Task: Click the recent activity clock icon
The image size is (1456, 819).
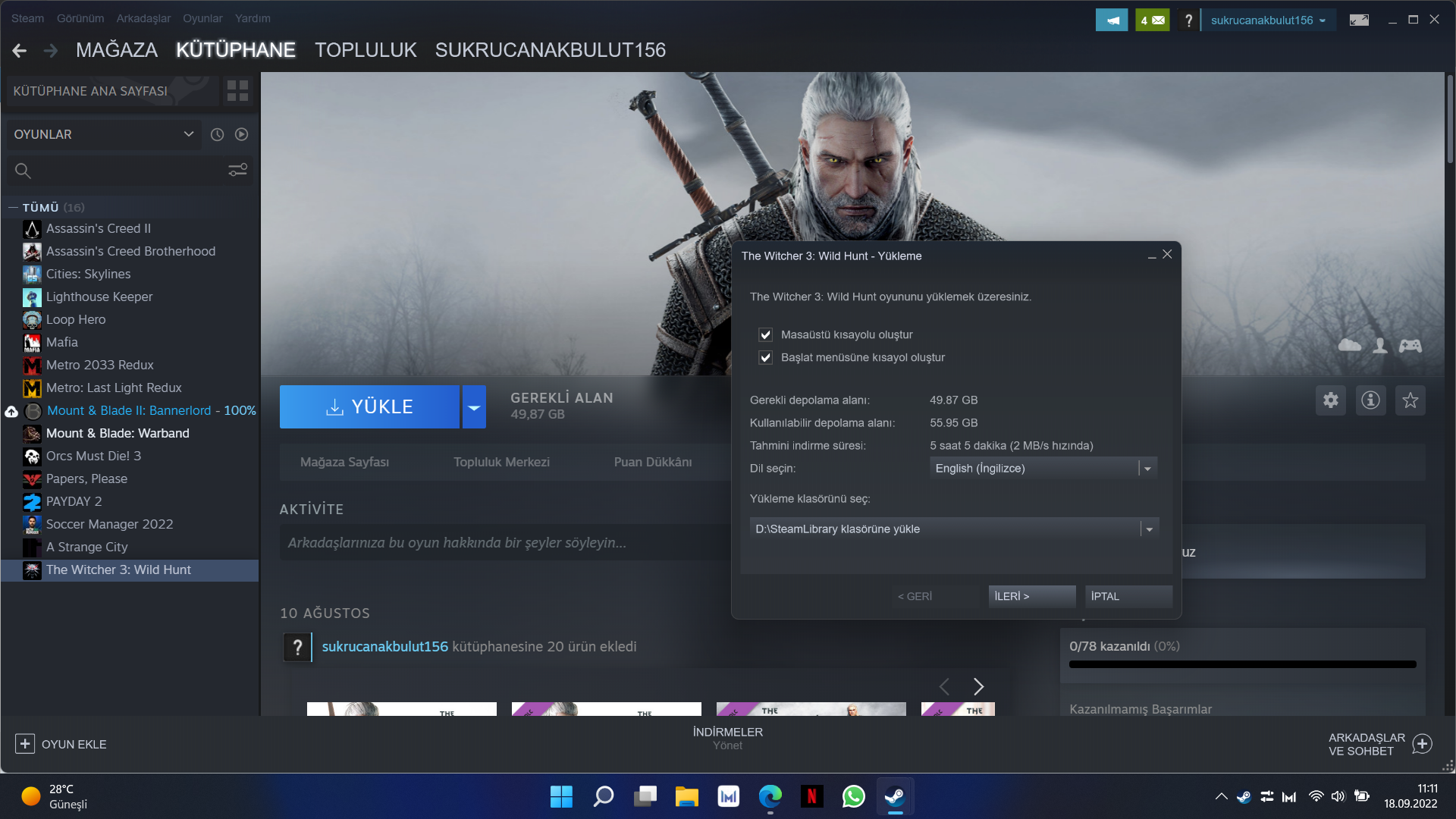Action: (217, 134)
